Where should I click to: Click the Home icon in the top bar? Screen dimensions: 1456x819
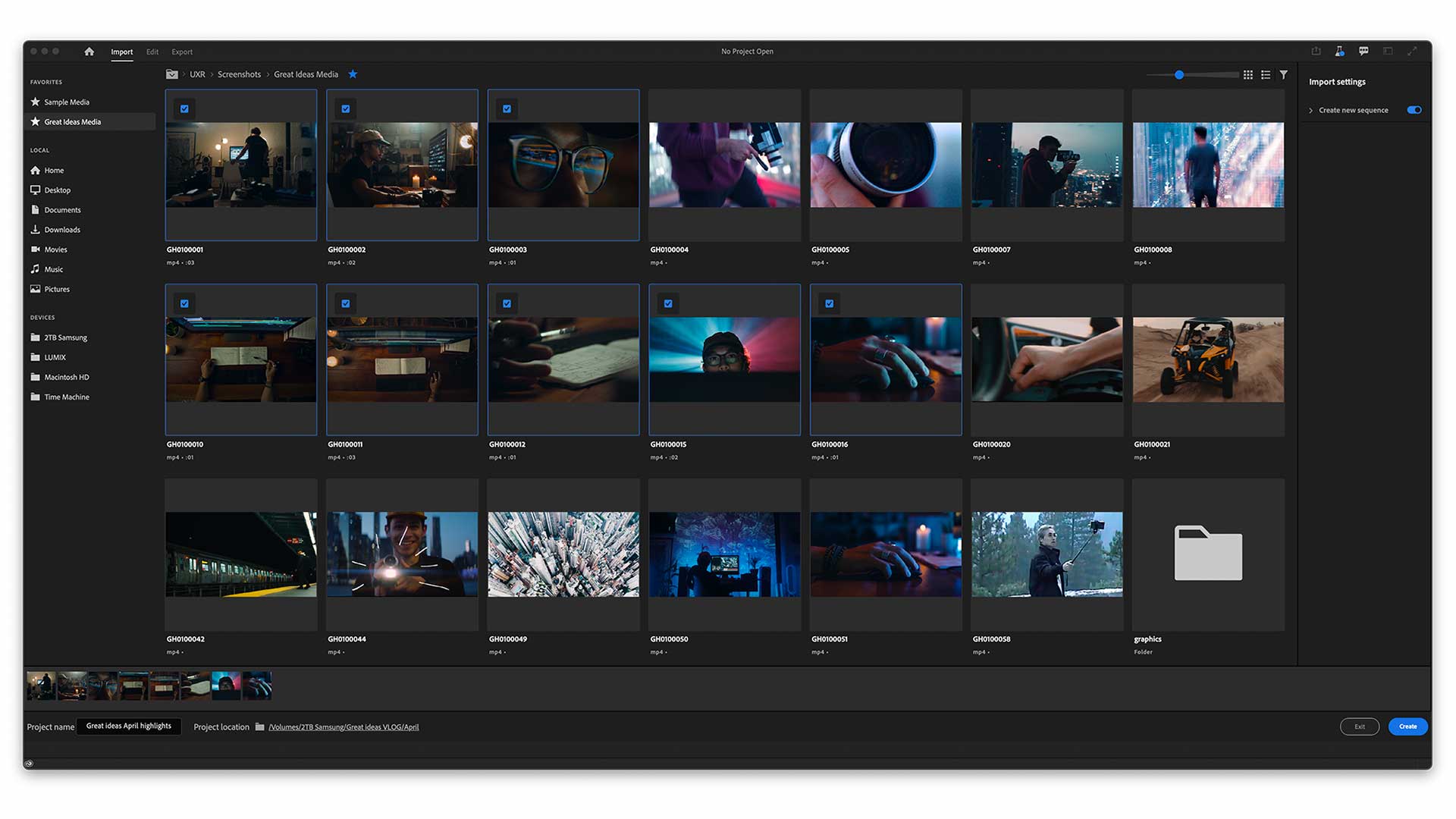(89, 51)
